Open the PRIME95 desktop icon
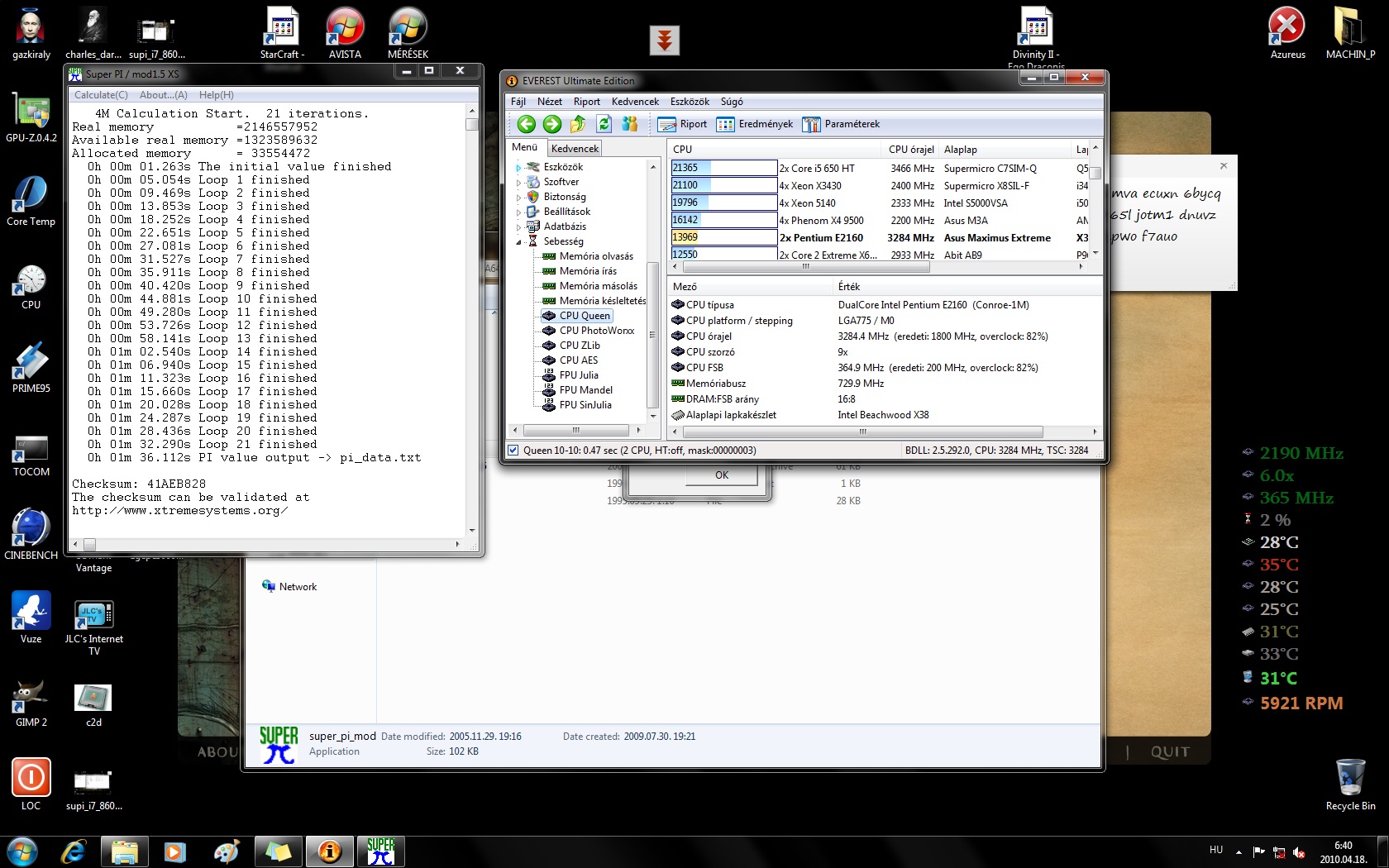This screenshot has width=1389, height=868. tap(31, 368)
